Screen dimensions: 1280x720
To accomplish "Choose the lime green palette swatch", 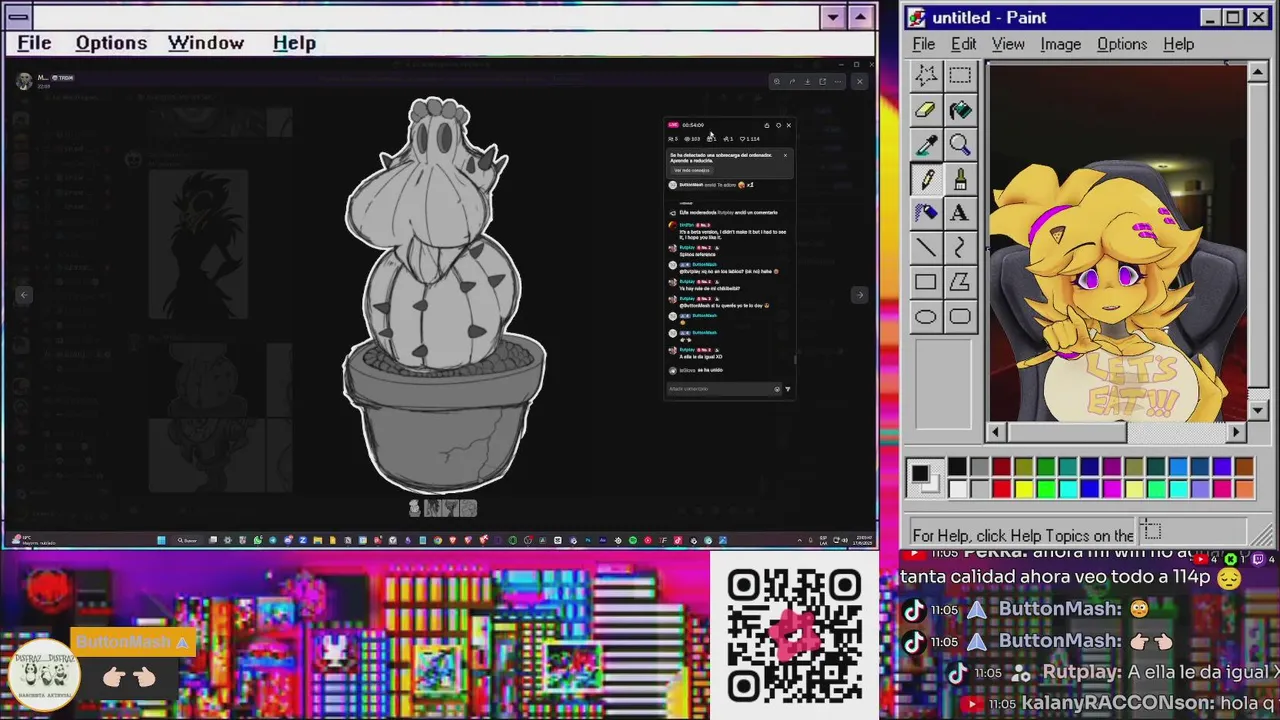I will pyautogui.click(x=1045, y=489).
